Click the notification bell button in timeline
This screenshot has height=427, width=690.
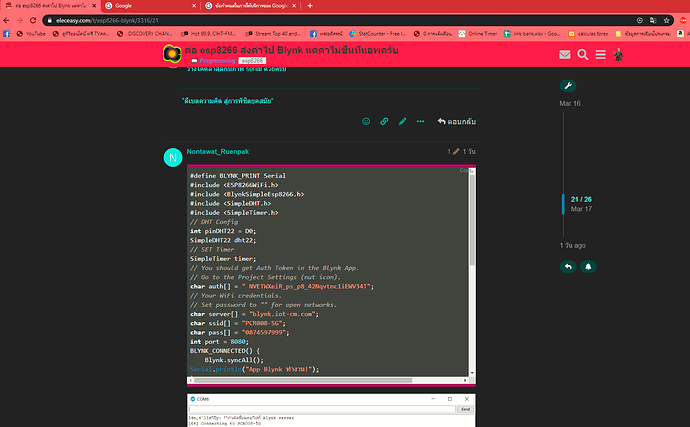[588, 267]
